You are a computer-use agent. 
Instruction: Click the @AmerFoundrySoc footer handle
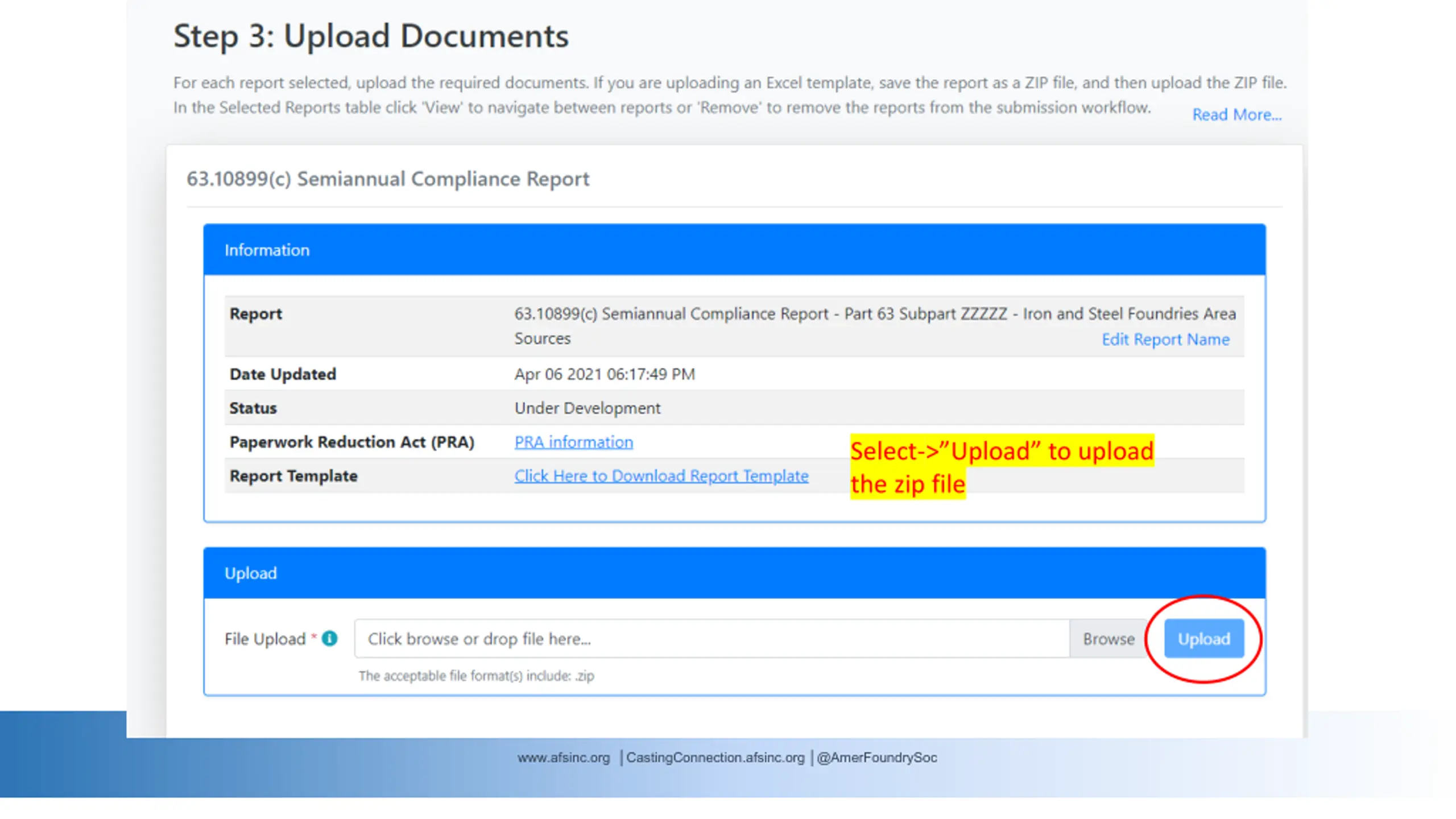coord(876,758)
